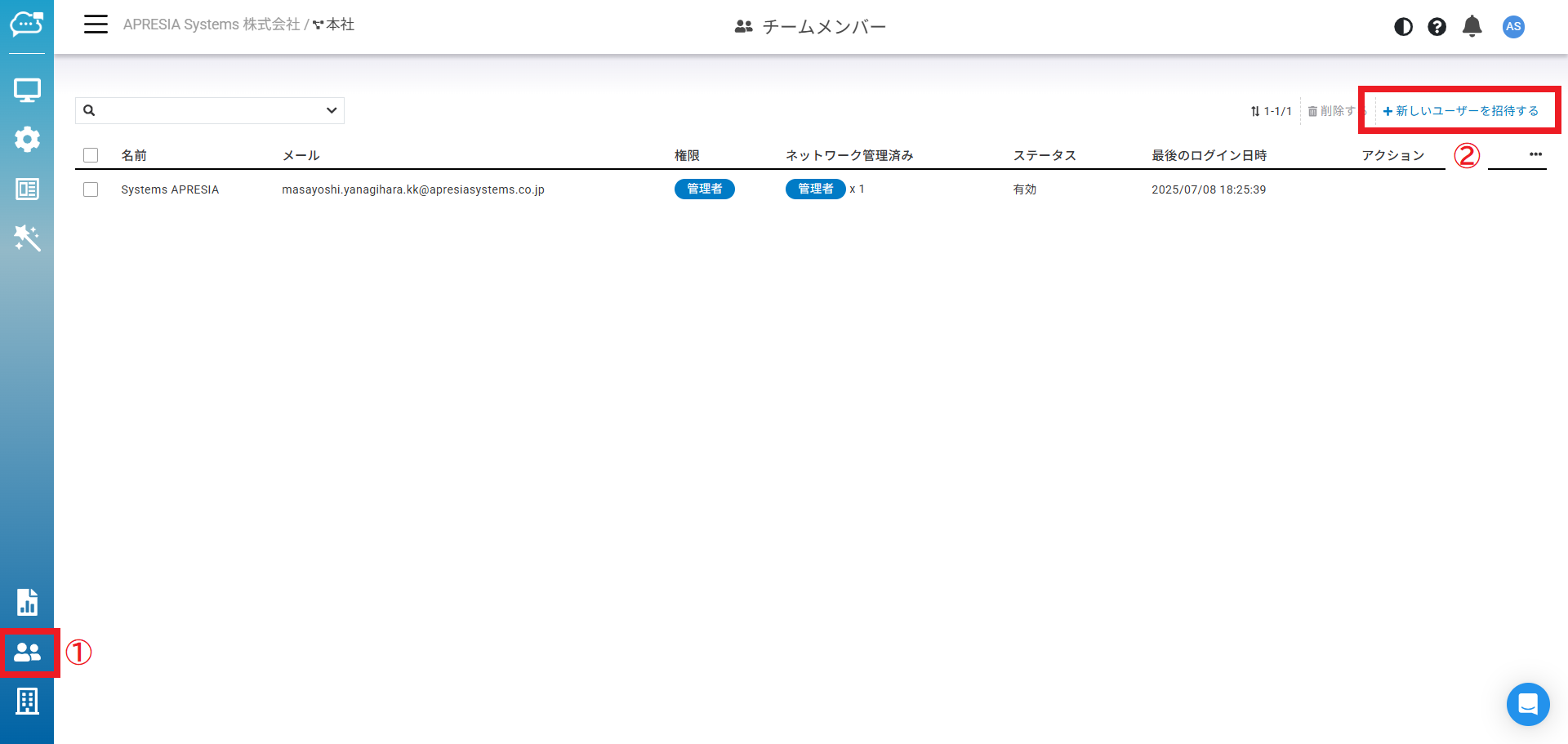This screenshot has width=1568, height=744.
Task: Click the magic wand tools sidebar icon
Action: pos(27,238)
